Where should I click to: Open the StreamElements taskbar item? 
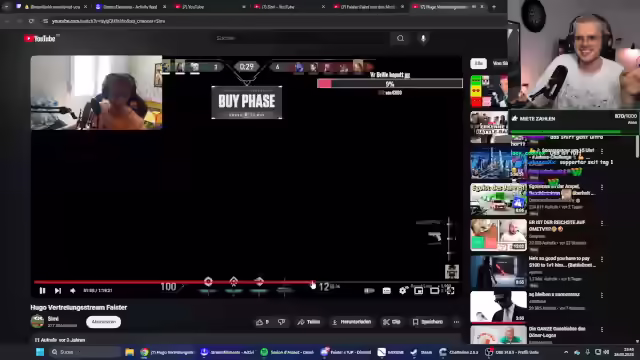(228, 352)
